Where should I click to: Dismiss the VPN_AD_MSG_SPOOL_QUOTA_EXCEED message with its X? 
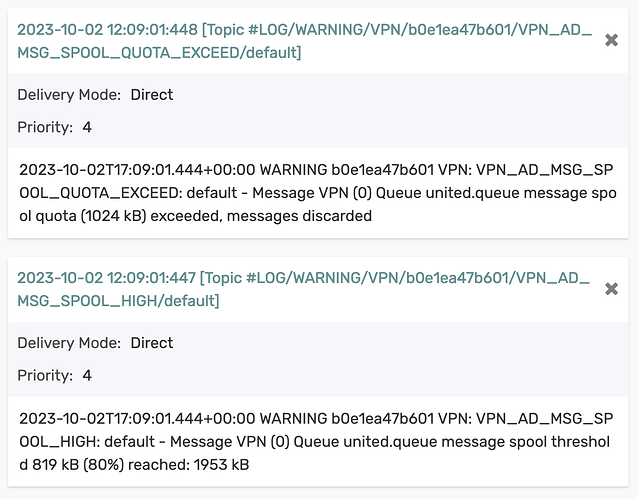[x=611, y=40]
